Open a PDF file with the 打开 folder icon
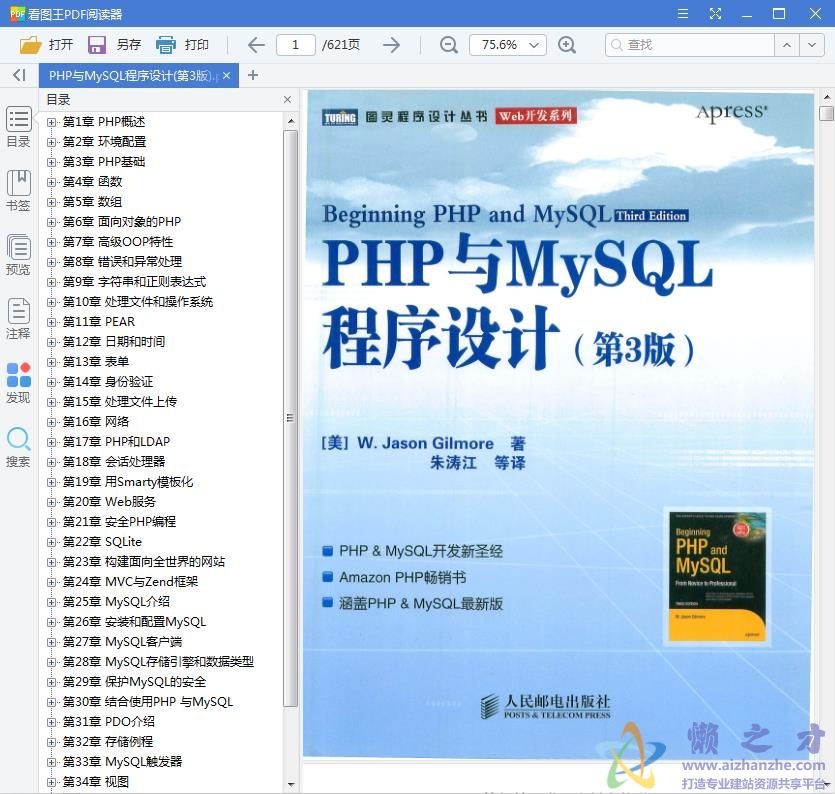Viewport: 835px width, 794px height. click(x=30, y=45)
